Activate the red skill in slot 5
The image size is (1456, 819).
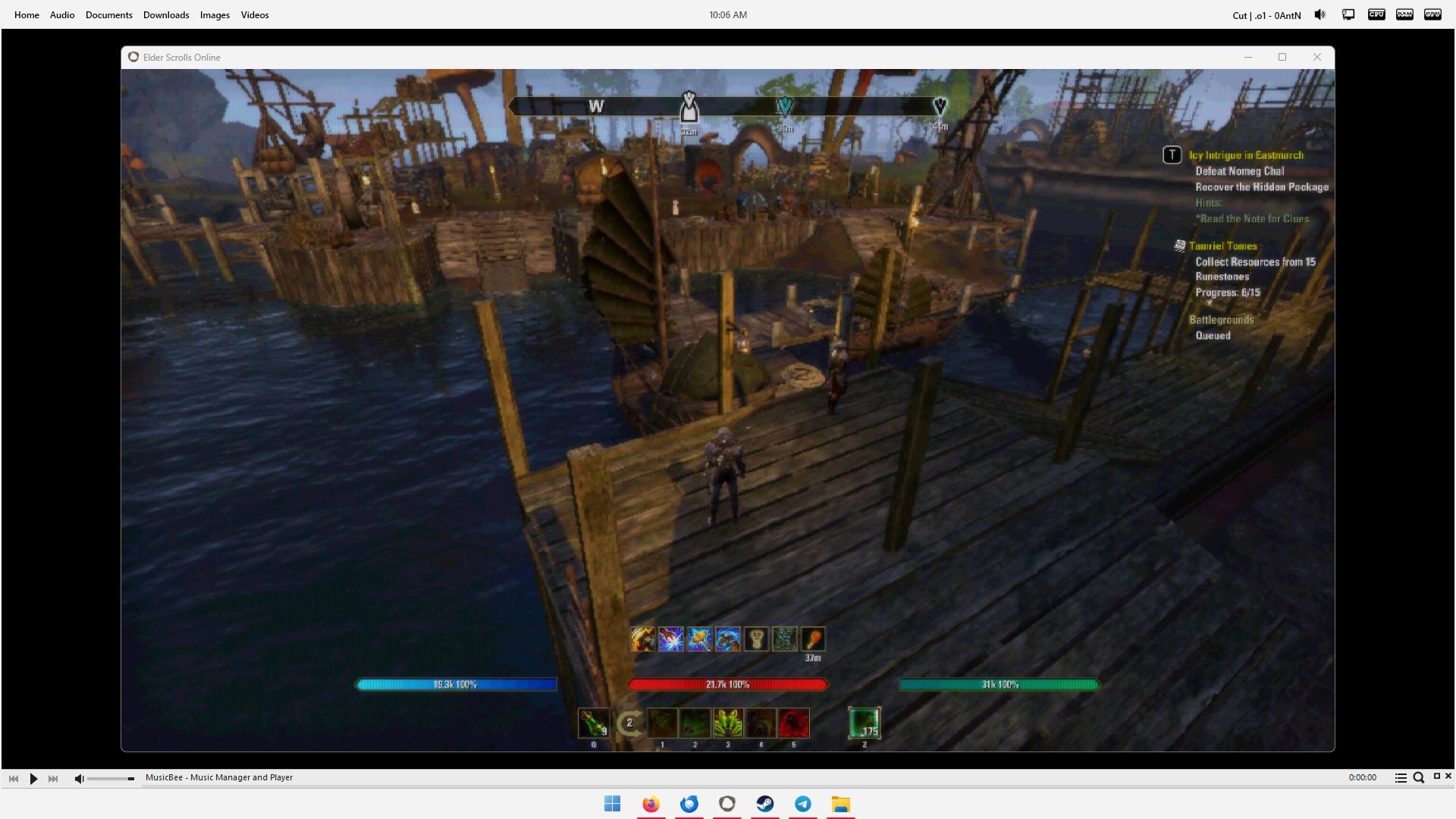794,723
